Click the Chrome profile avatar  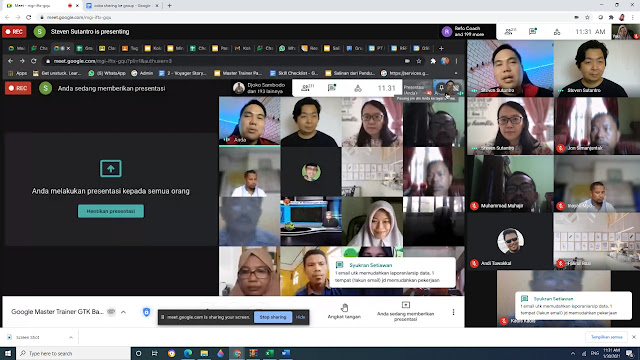(x=622, y=17)
